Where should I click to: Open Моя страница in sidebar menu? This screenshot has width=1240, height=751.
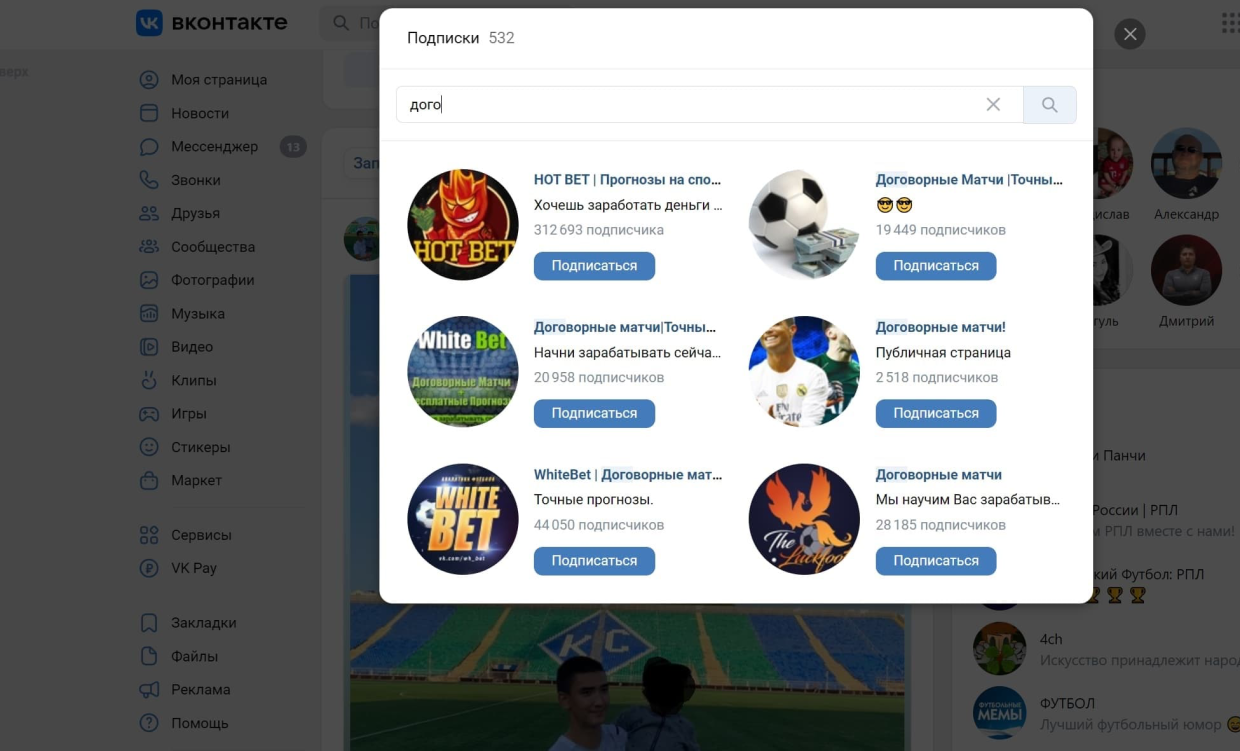click(x=218, y=80)
